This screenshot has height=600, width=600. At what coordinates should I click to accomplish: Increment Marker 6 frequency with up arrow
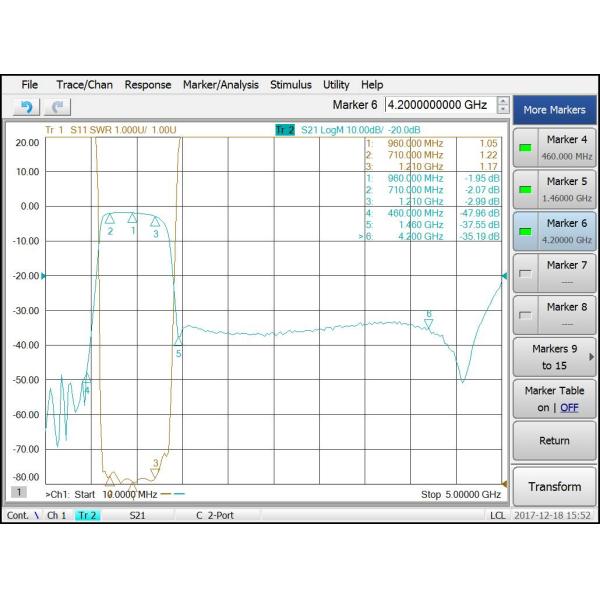point(502,101)
